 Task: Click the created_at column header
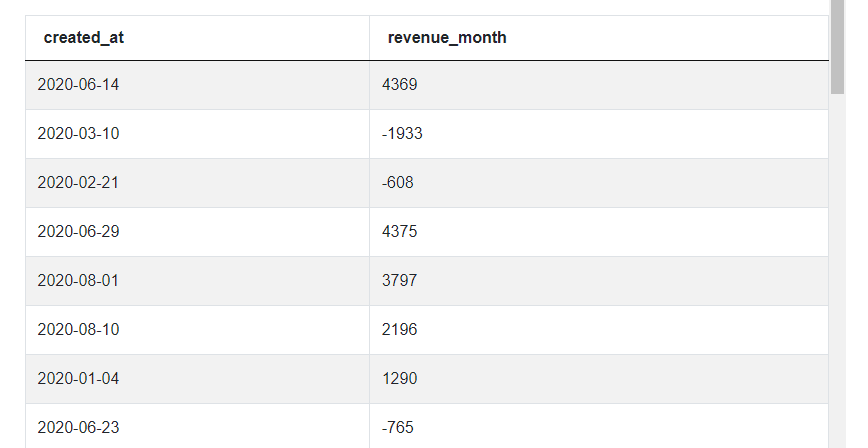pyautogui.click(x=84, y=38)
